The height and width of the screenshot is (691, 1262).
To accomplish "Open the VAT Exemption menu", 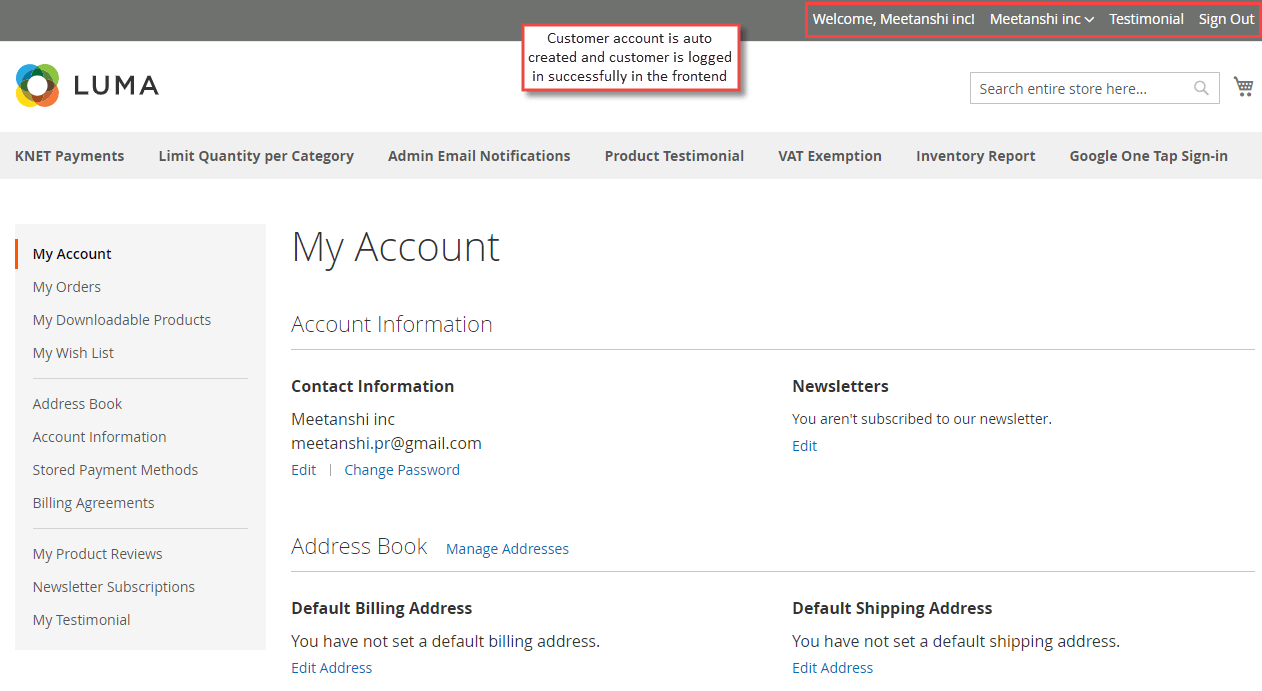I will [830, 155].
